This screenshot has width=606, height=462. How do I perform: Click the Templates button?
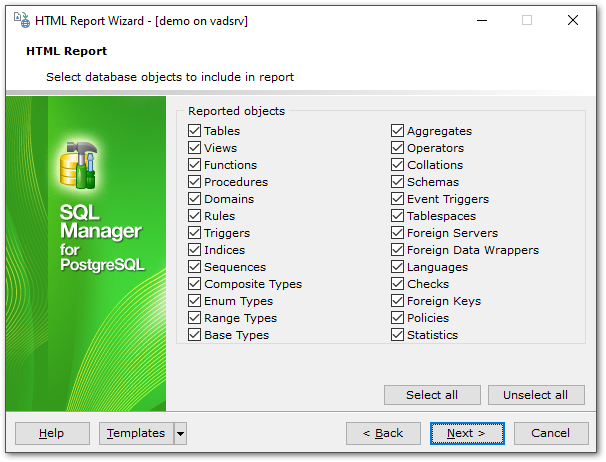(x=136, y=433)
